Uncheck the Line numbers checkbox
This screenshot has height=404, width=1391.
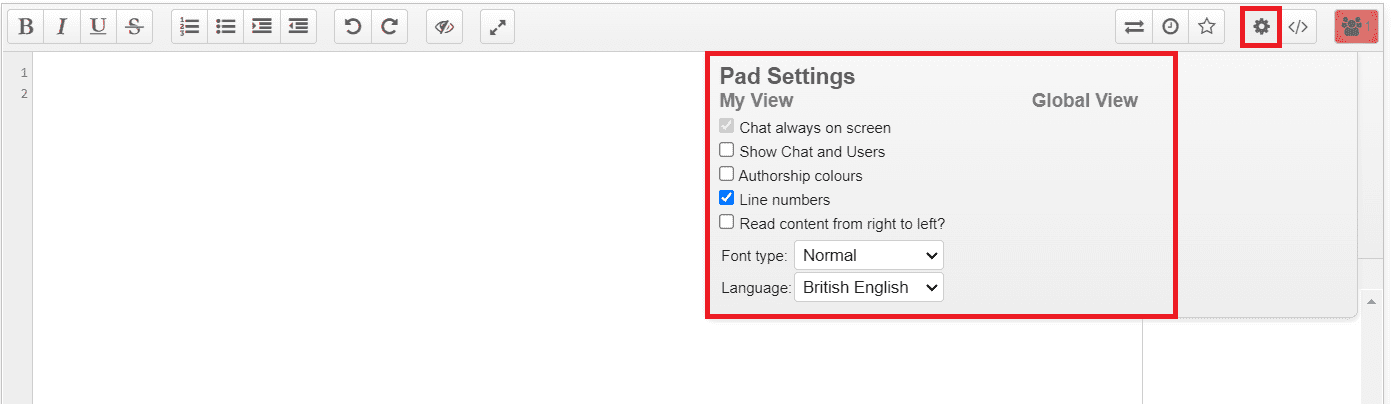click(x=727, y=198)
